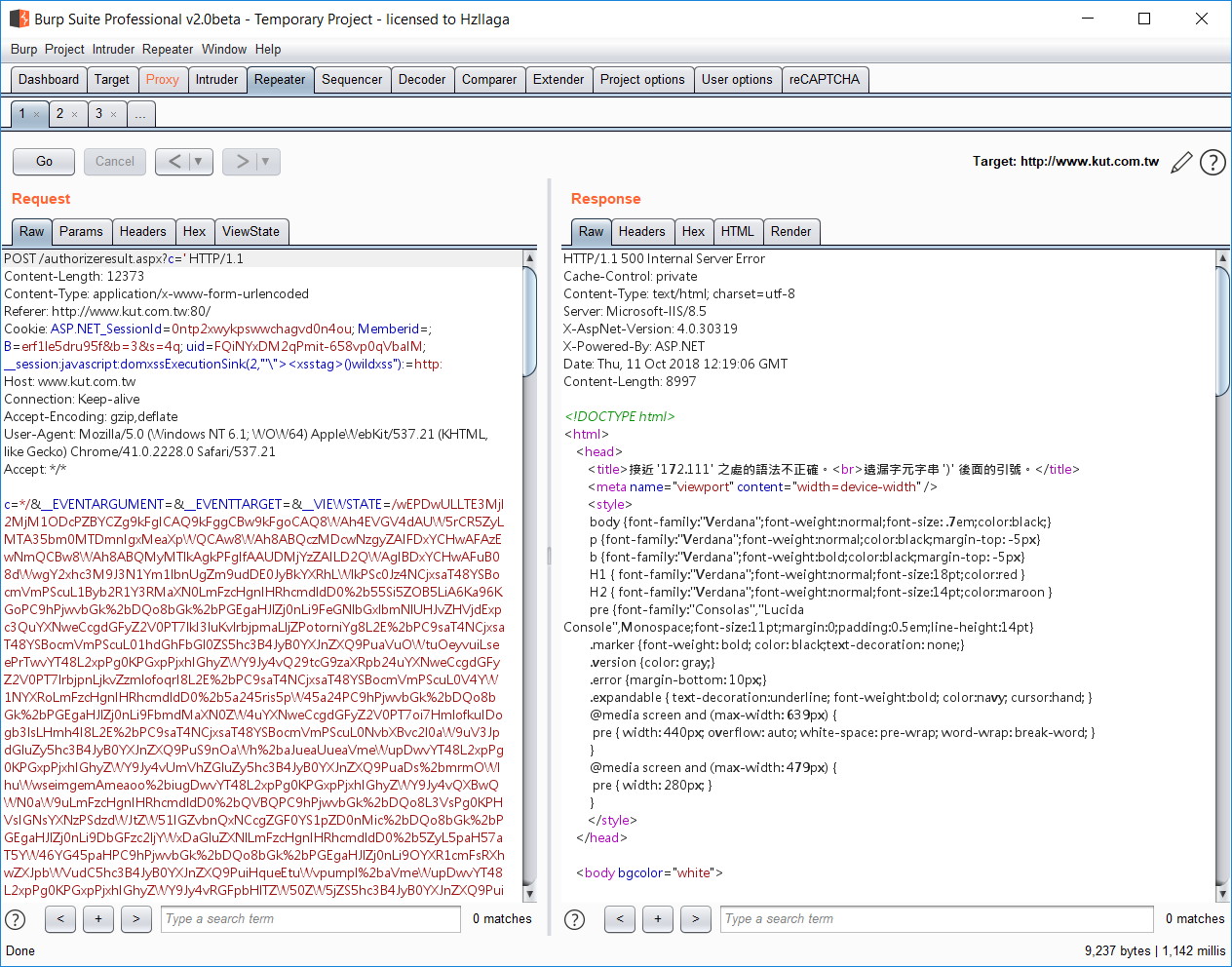Open the Project menu
Image resolution: width=1232 pixels, height=967 pixels.
(x=64, y=49)
